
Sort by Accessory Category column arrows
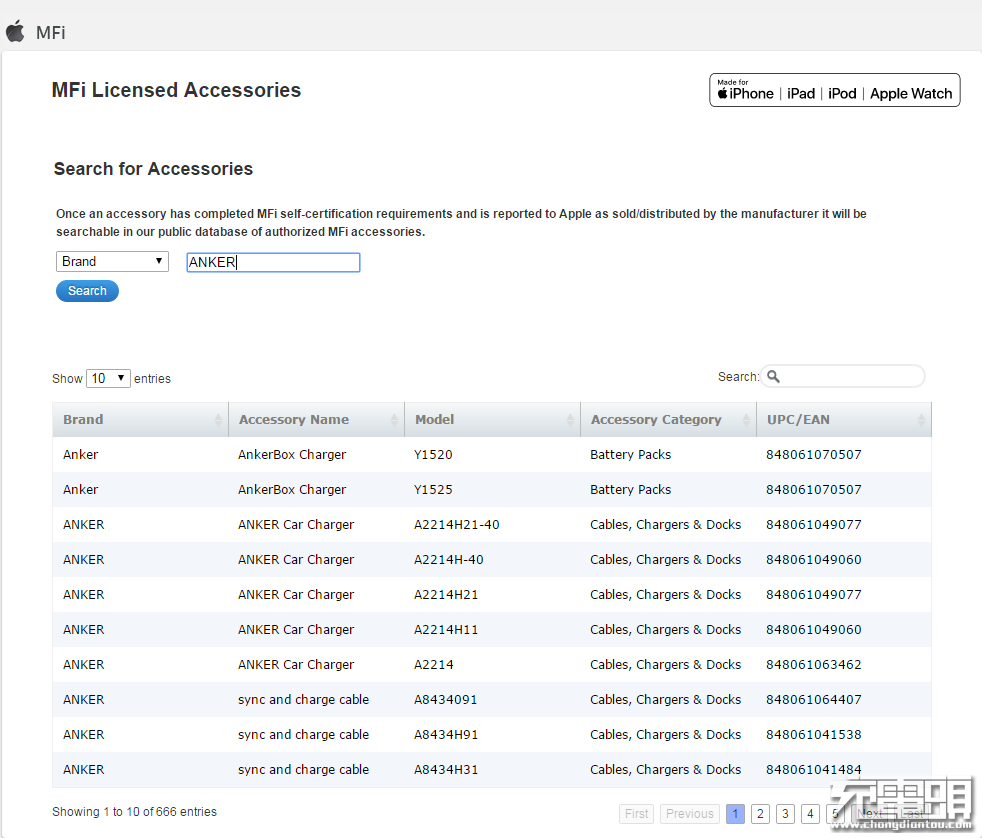pyautogui.click(x=746, y=420)
